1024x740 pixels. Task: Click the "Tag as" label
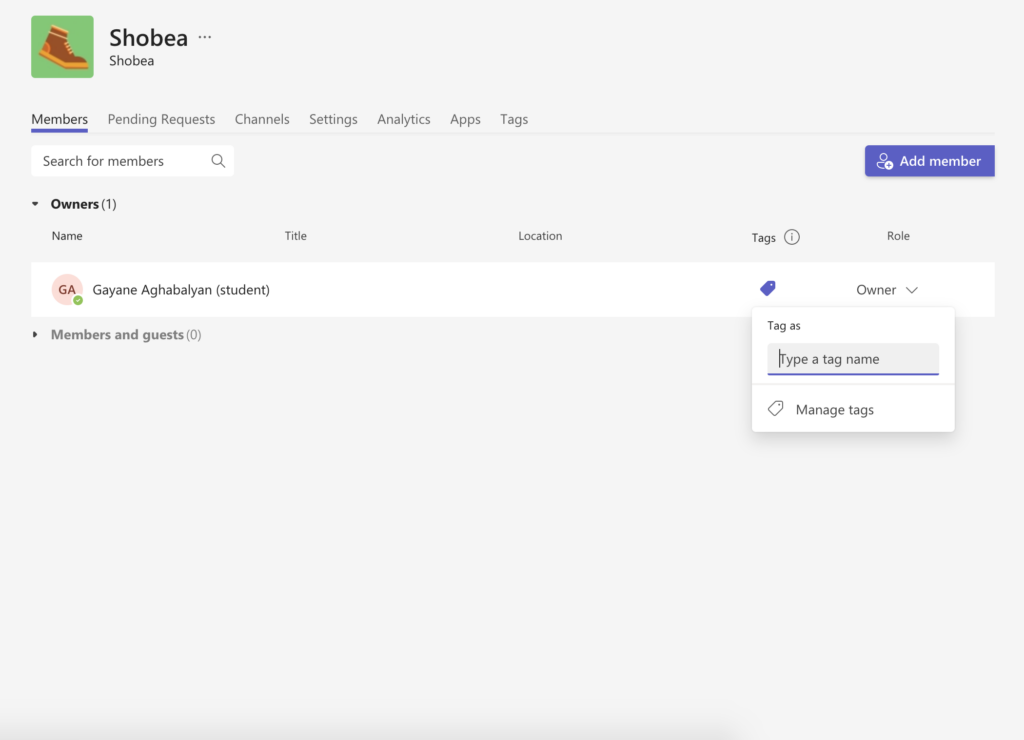coord(784,325)
